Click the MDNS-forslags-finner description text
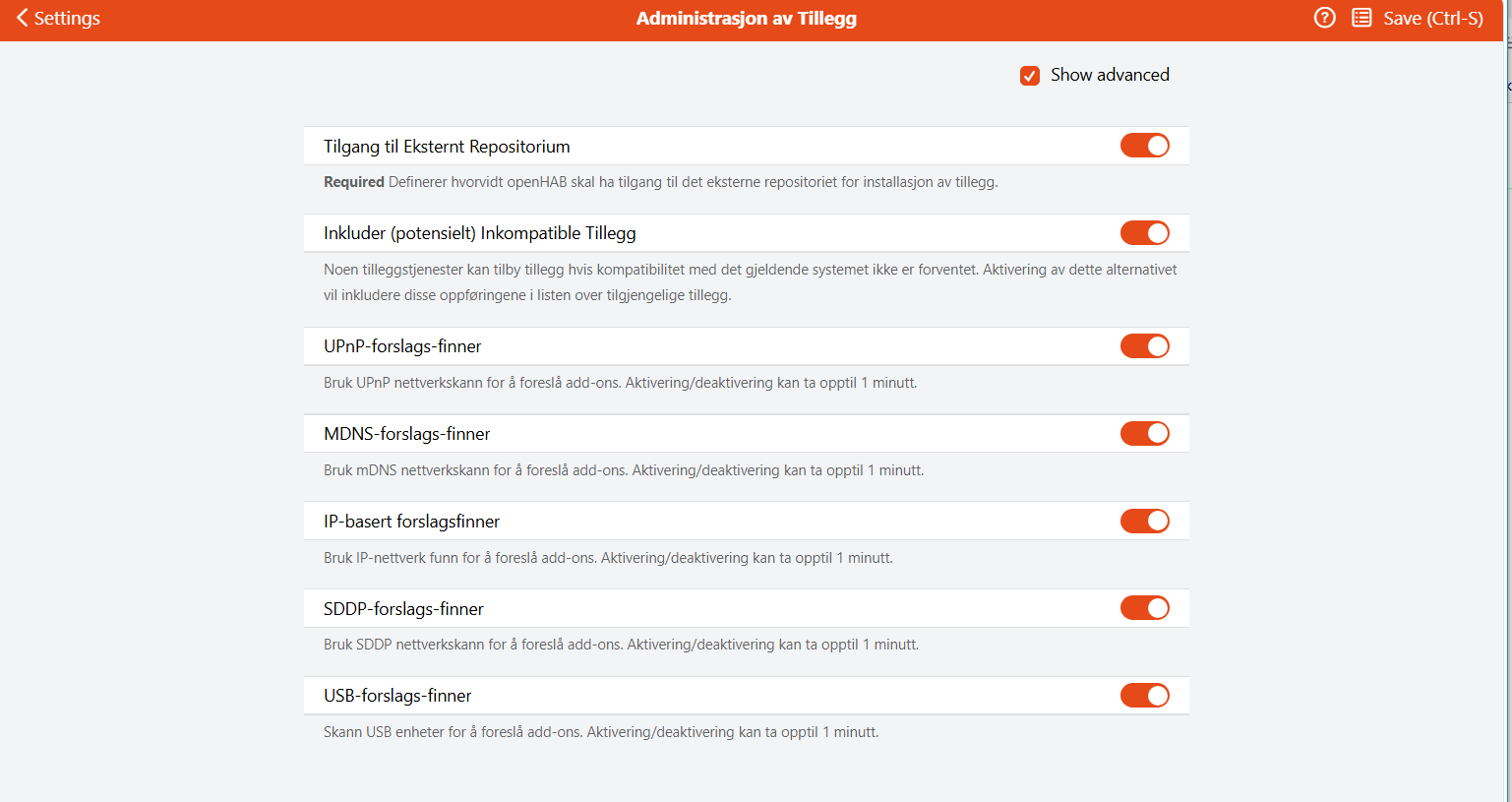The image size is (1512, 802). click(624, 470)
